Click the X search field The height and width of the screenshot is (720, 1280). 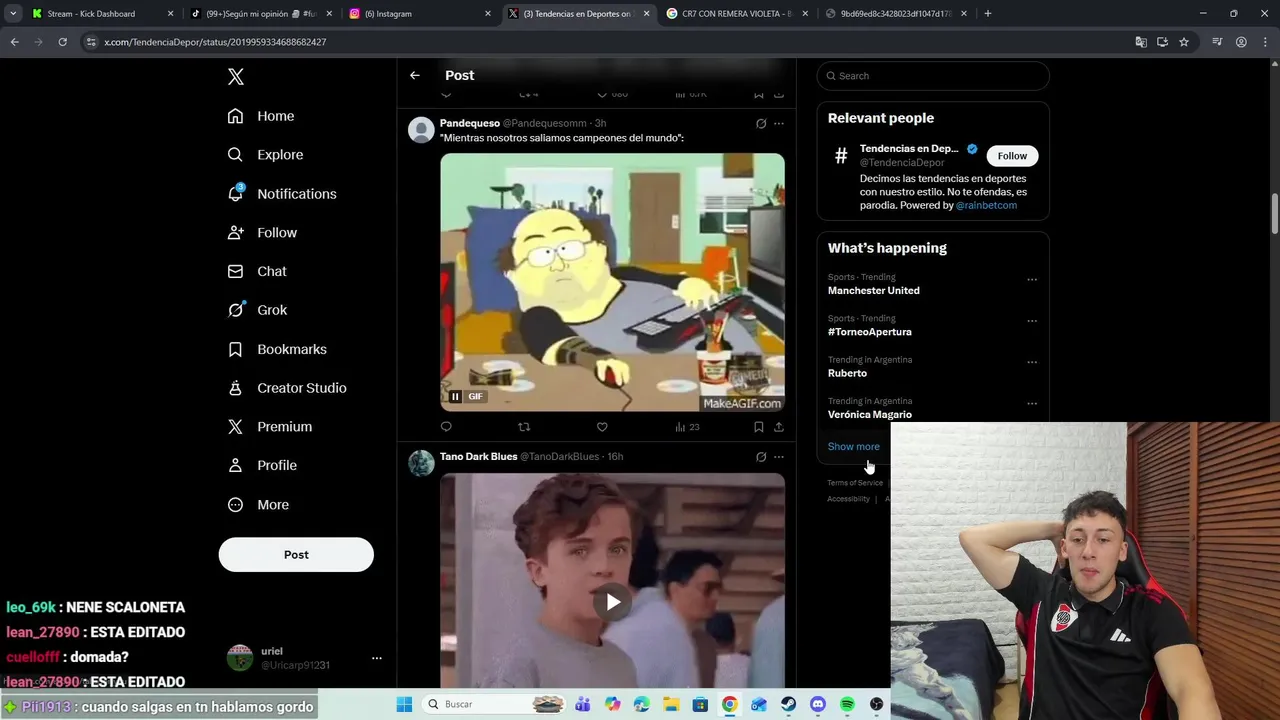(x=933, y=76)
